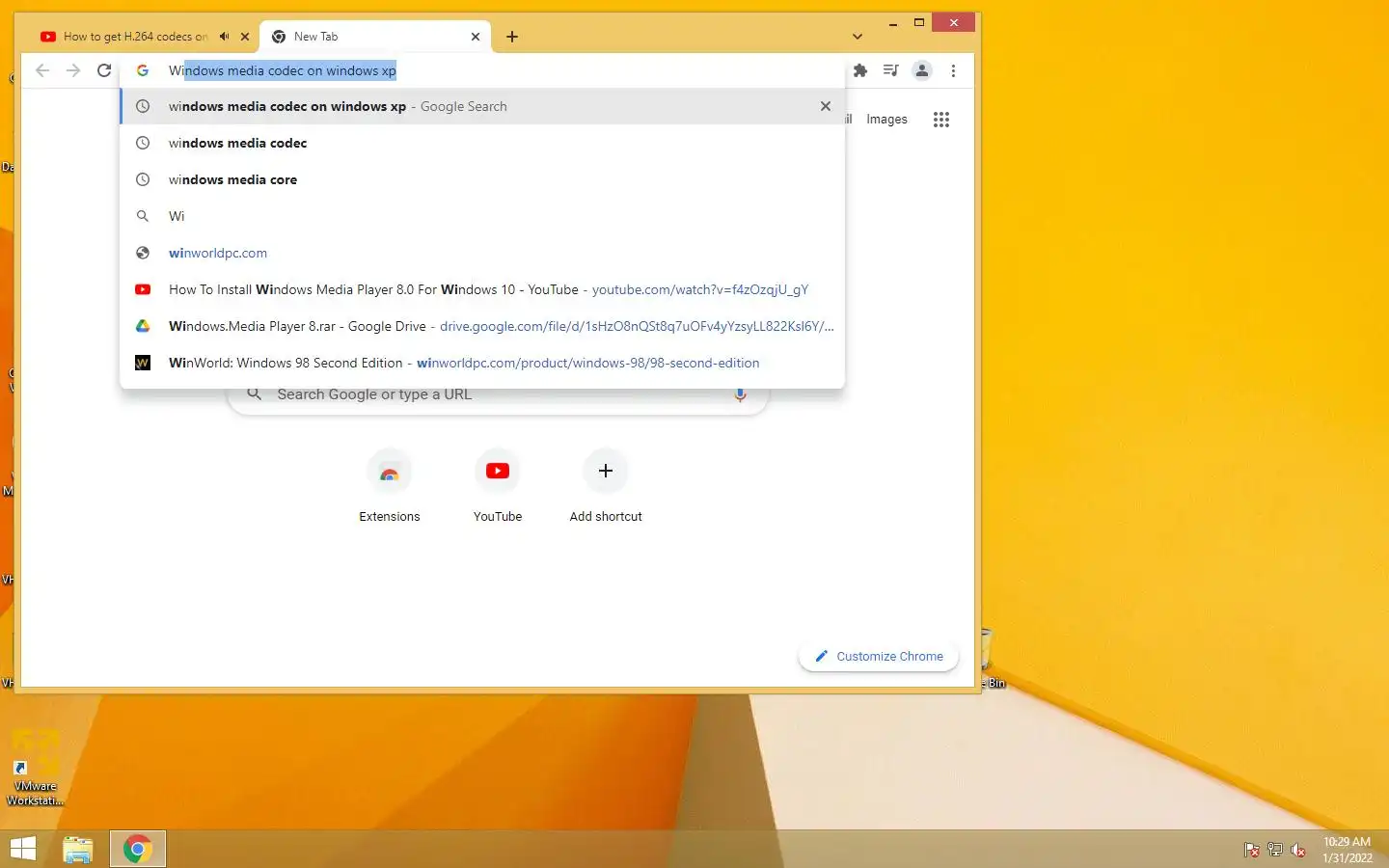The height and width of the screenshot is (868, 1389).
Task: Click the Google icon in the address bar
Action: pyautogui.click(x=143, y=70)
